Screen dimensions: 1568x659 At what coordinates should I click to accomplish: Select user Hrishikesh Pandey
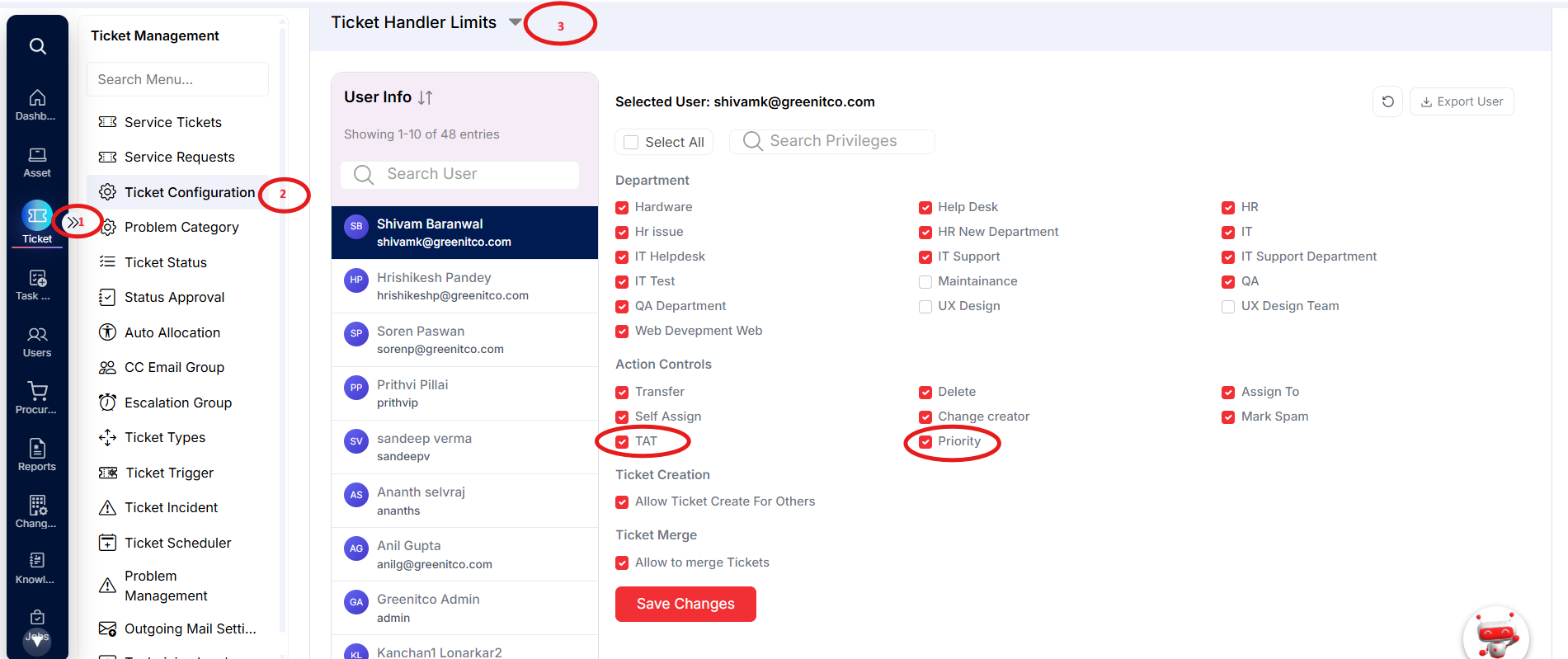[464, 286]
